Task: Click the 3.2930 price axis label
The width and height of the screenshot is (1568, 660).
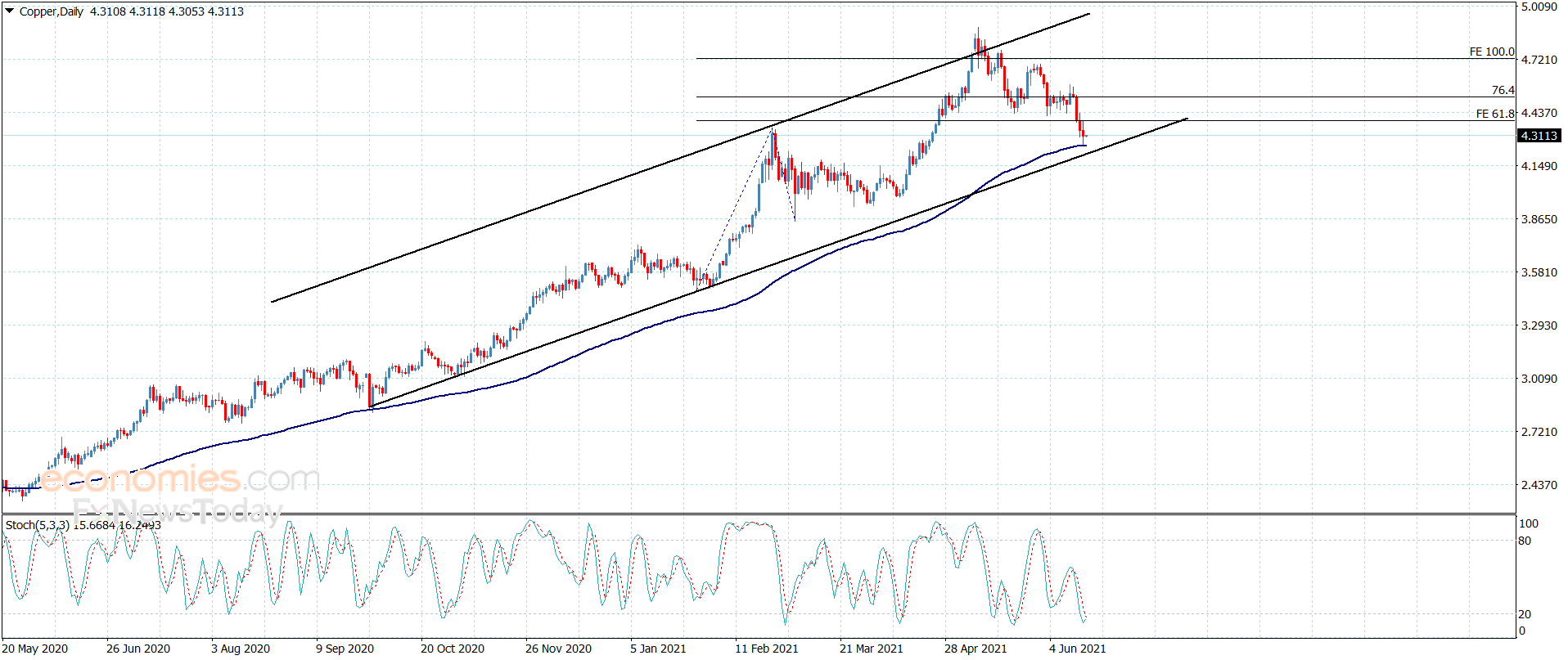Action: 1539,326
